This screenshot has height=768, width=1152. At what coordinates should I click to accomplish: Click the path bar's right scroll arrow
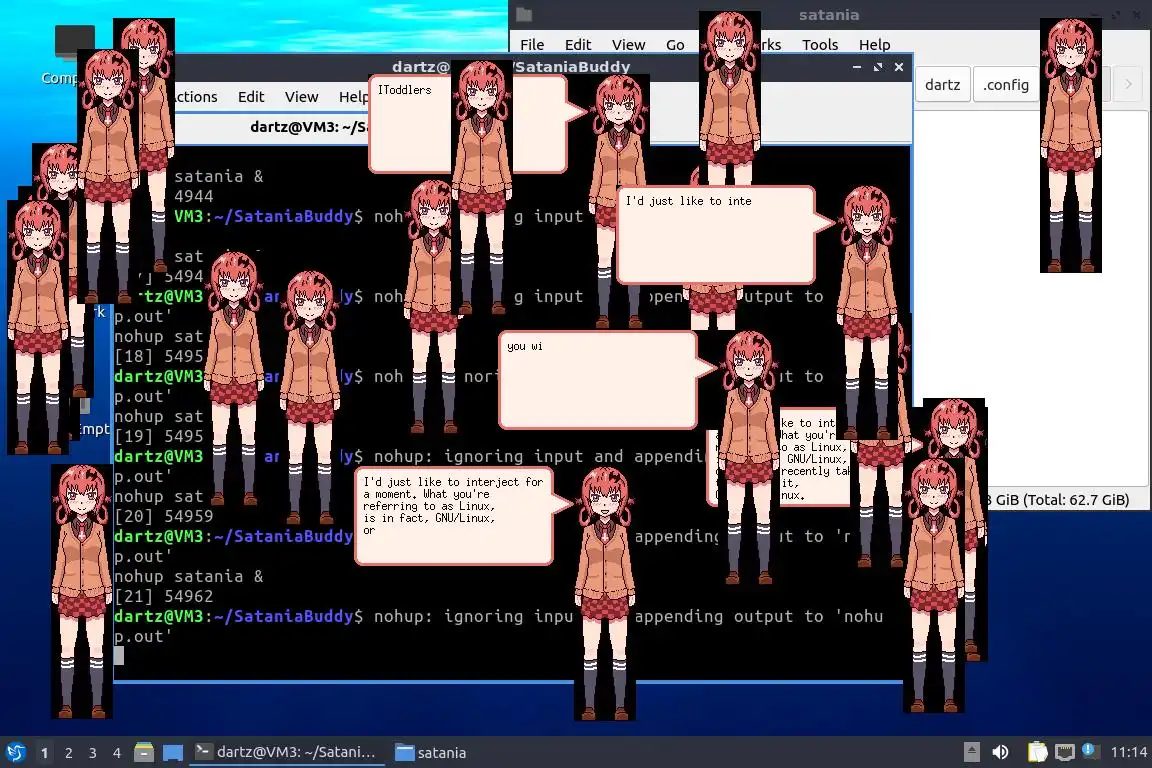pyautogui.click(x=1128, y=85)
